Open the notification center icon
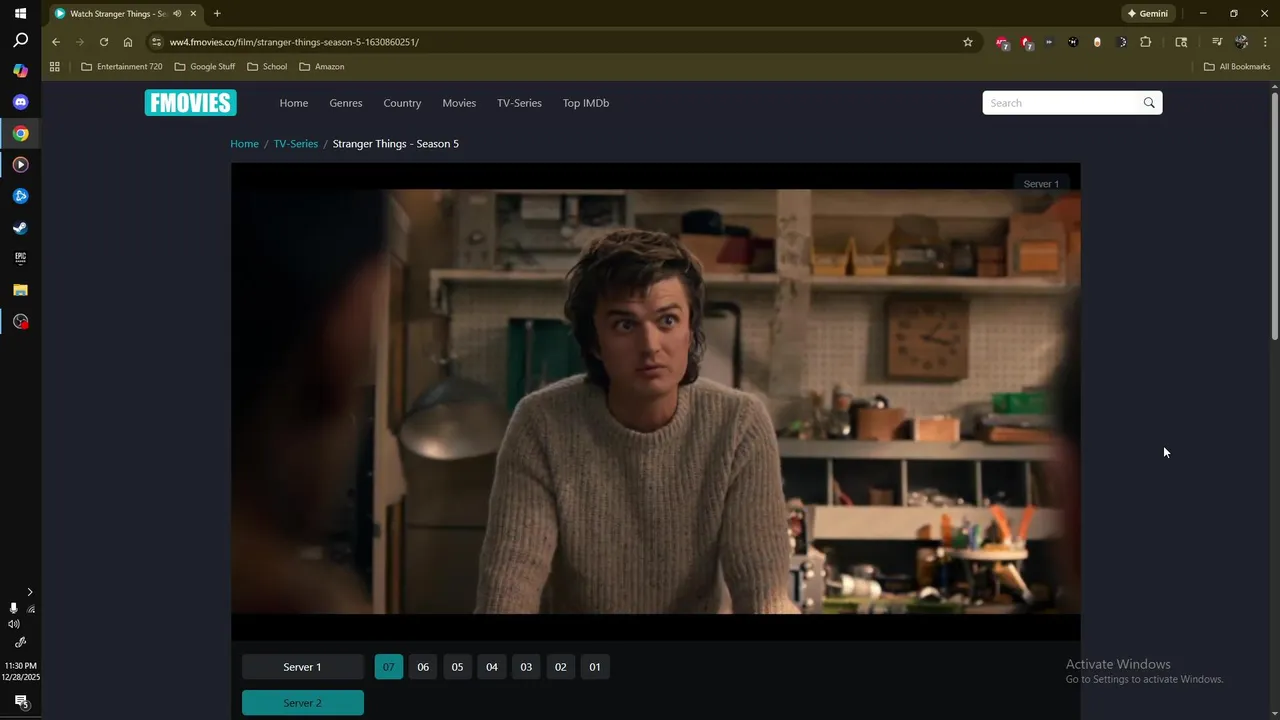 (x=21, y=701)
